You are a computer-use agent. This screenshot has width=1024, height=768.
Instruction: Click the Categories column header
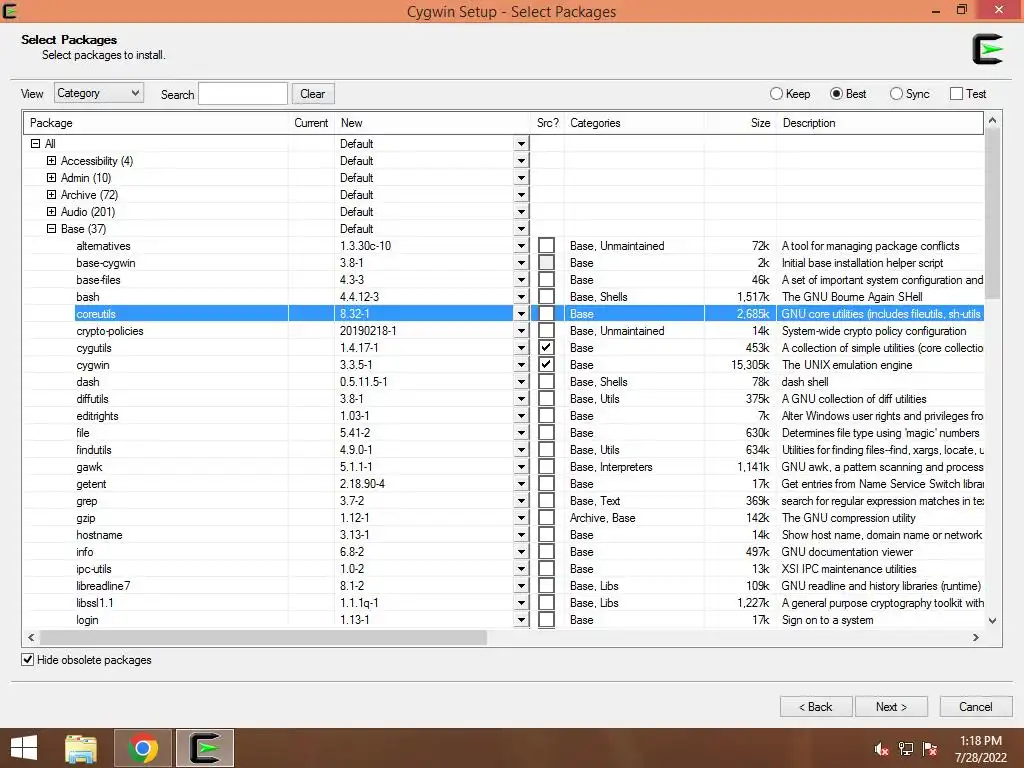coord(634,123)
